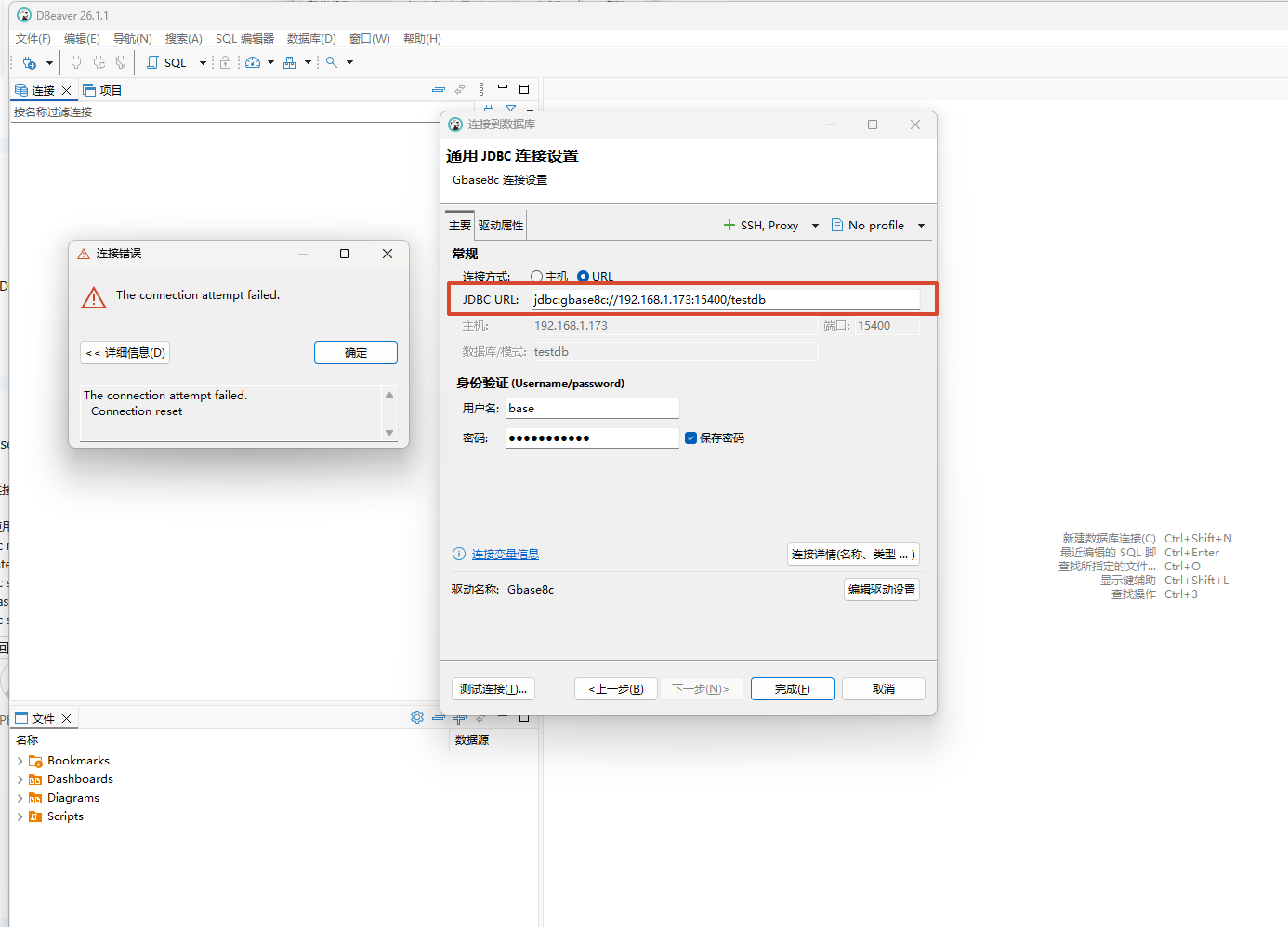The height and width of the screenshot is (927, 1288).
Task: Collapse all in the connections panel
Action: (439, 90)
